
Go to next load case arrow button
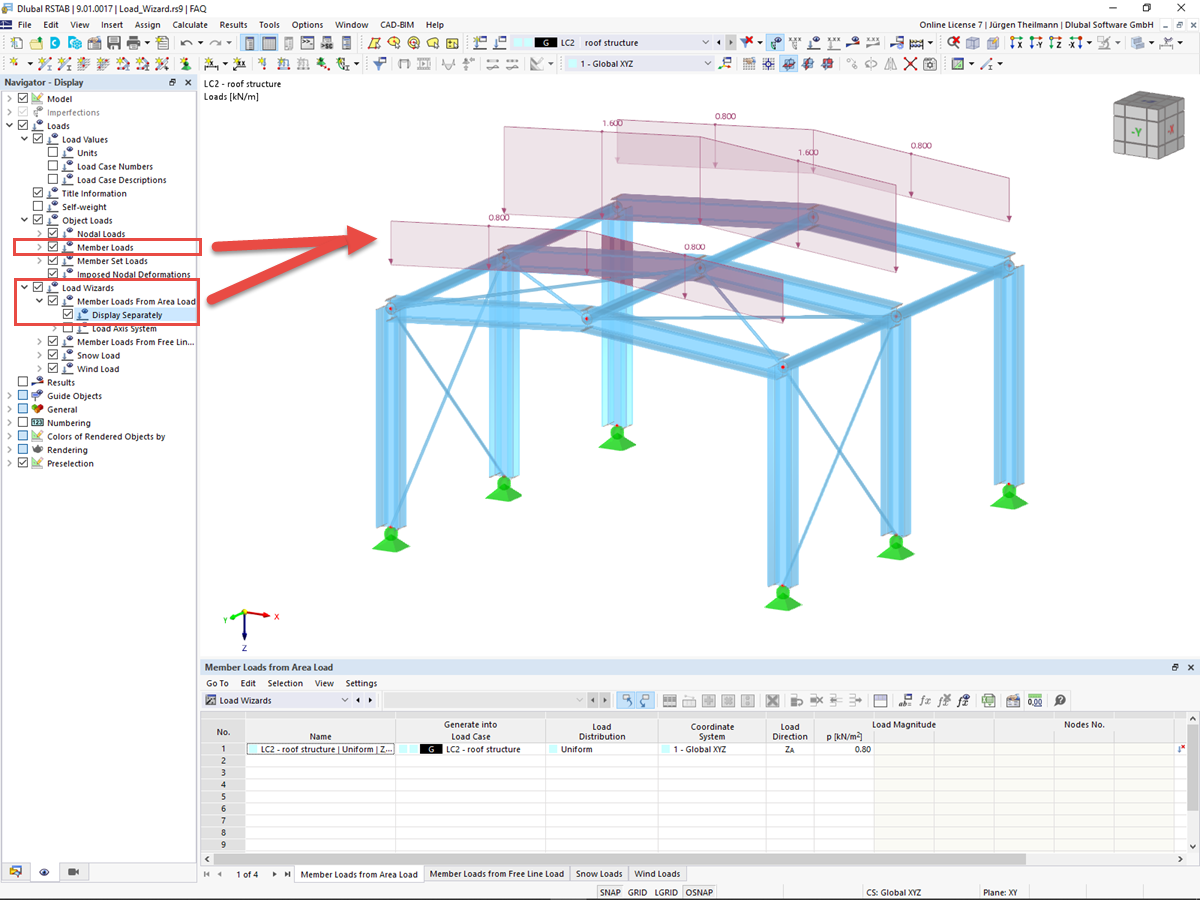[731, 43]
